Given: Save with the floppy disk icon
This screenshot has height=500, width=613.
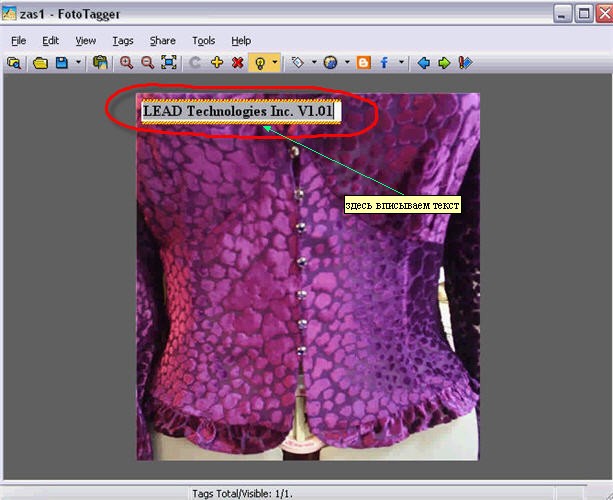Looking at the screenshot, I should click(62, 63).
